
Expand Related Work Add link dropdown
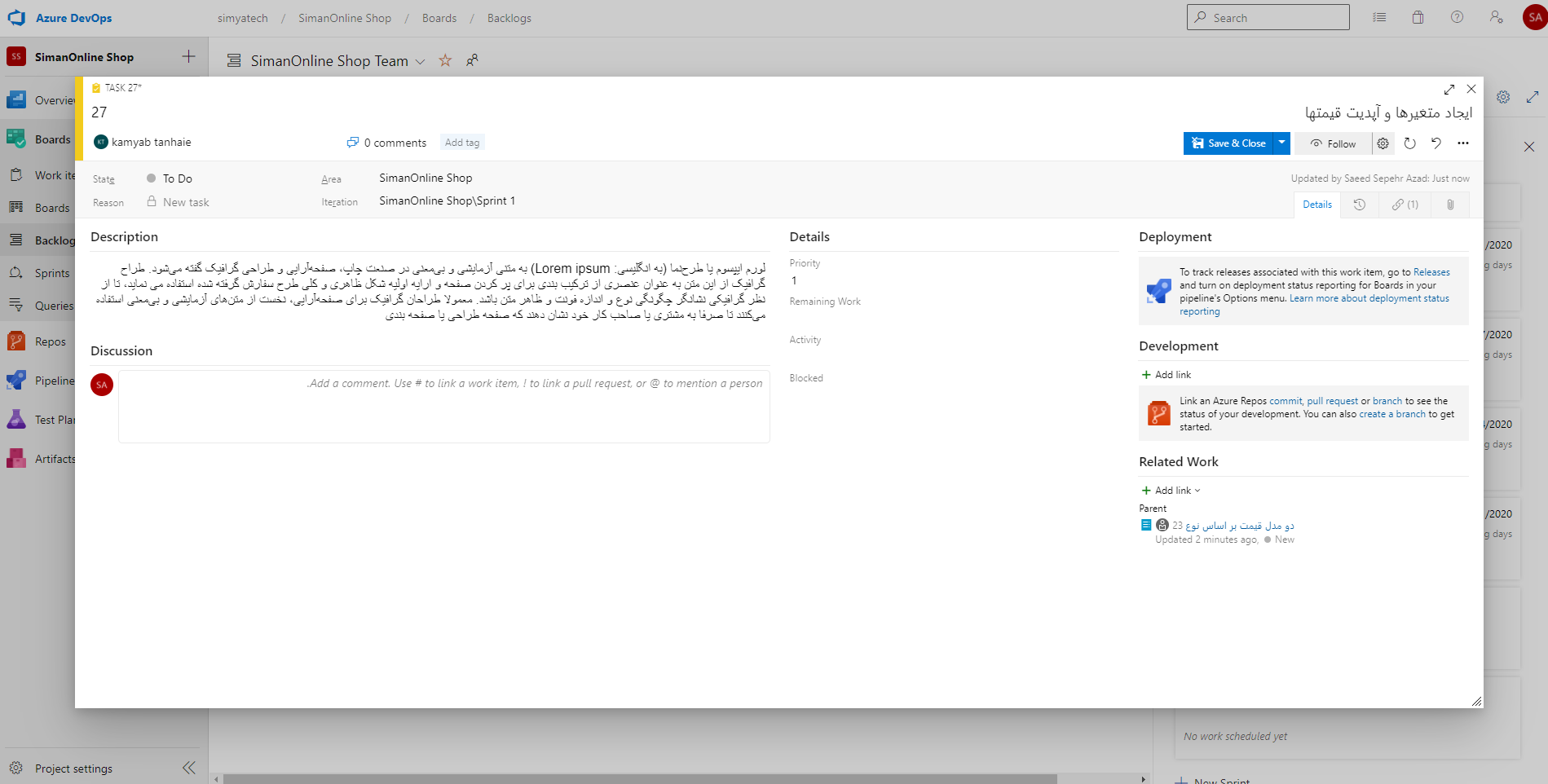click(1171, 491)
